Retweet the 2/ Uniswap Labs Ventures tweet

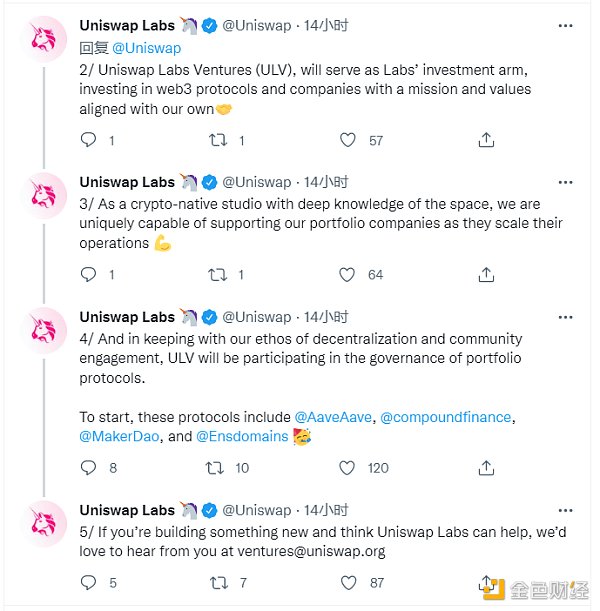[x=215, y=140]
